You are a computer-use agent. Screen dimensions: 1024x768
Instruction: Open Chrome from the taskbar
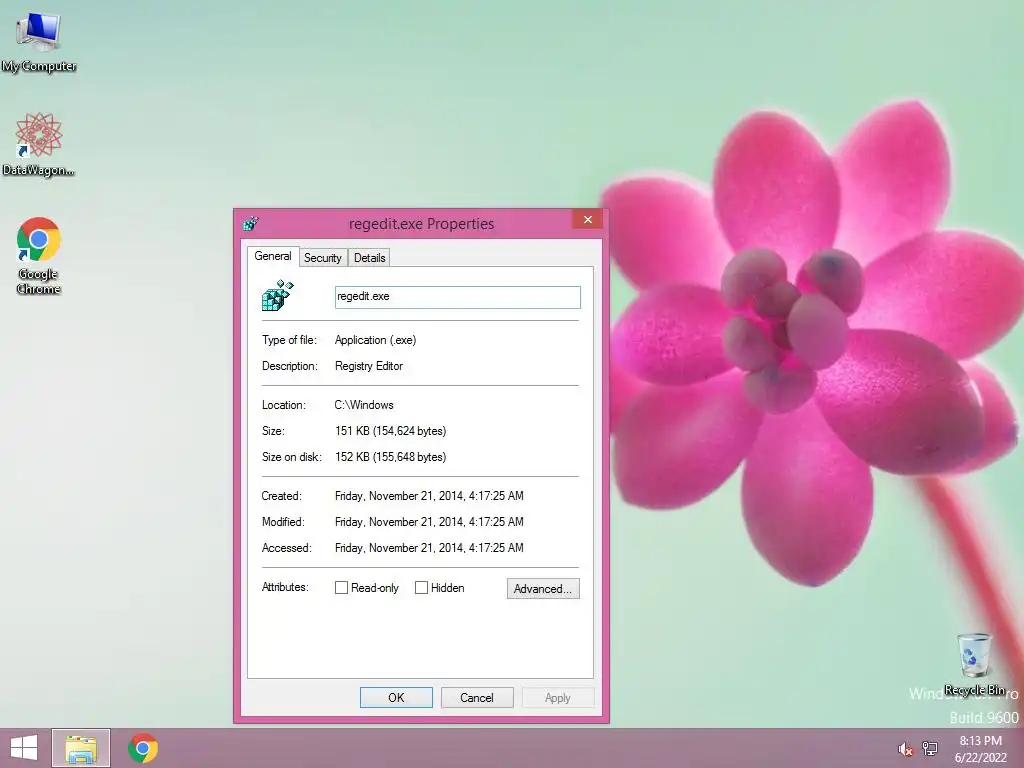(x=143, y=748)
